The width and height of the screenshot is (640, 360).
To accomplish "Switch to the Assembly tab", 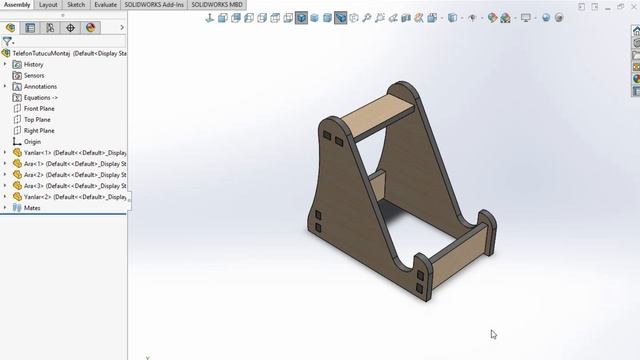I will click(17, 5).
